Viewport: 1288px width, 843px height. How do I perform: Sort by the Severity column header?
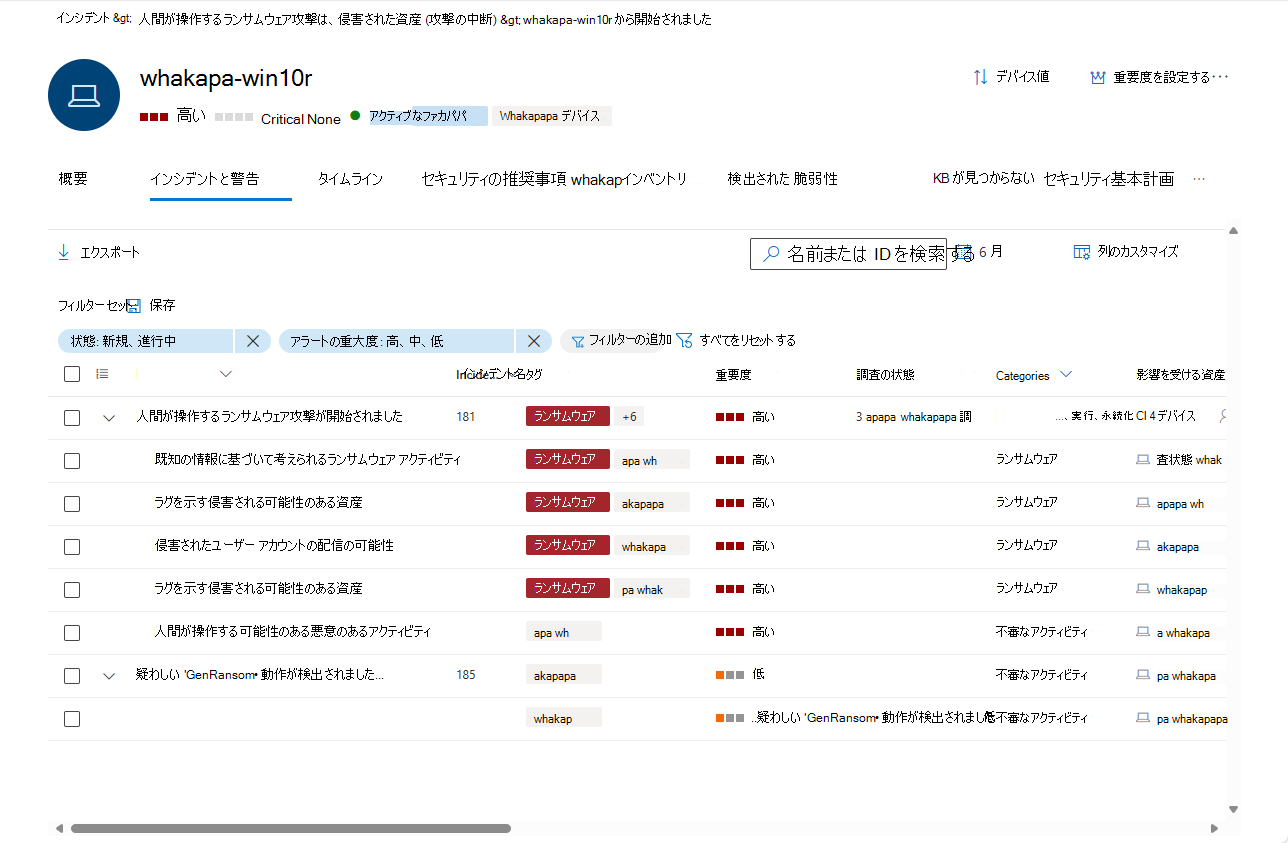[x=733, y=375]
